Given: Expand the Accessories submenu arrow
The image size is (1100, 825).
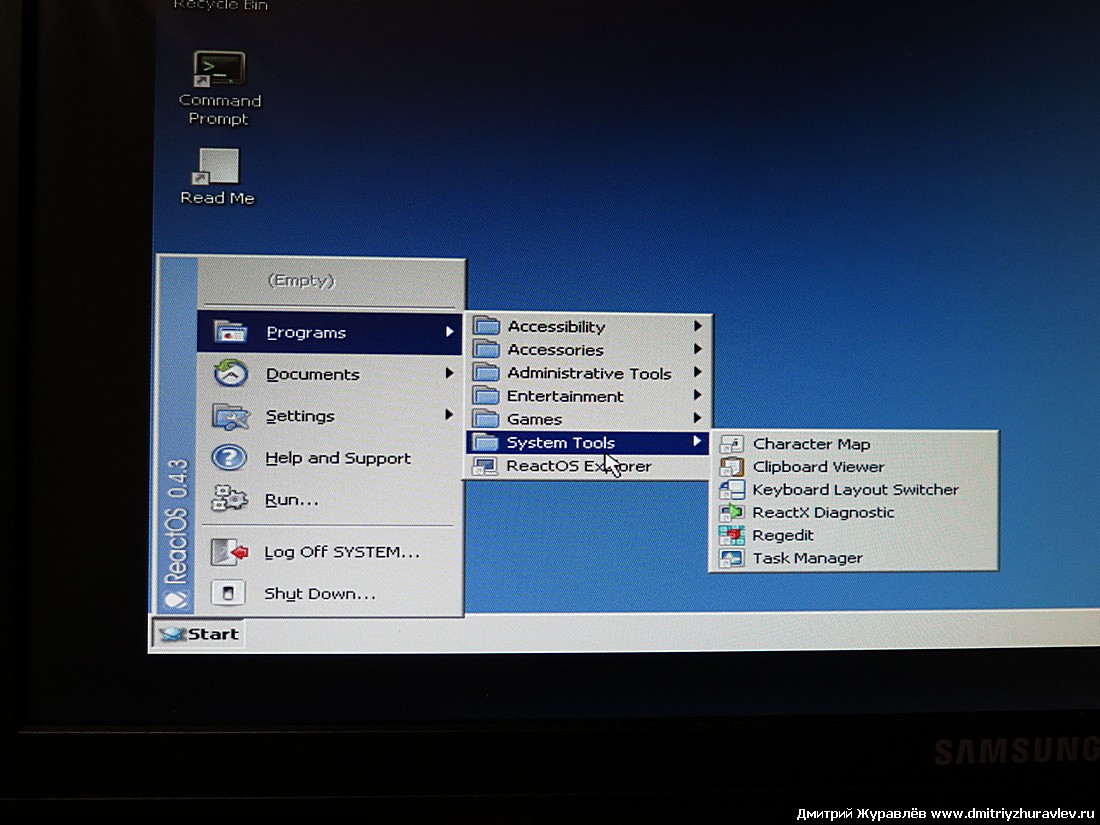Looking at the screenshot, I should [697, 349].
